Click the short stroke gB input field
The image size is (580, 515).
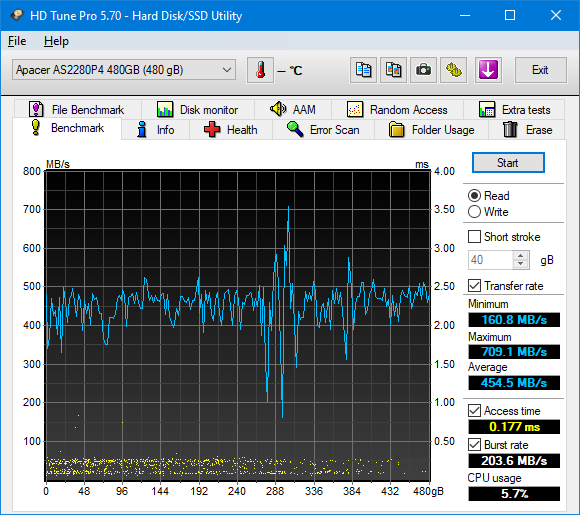(x=490, y=260)
